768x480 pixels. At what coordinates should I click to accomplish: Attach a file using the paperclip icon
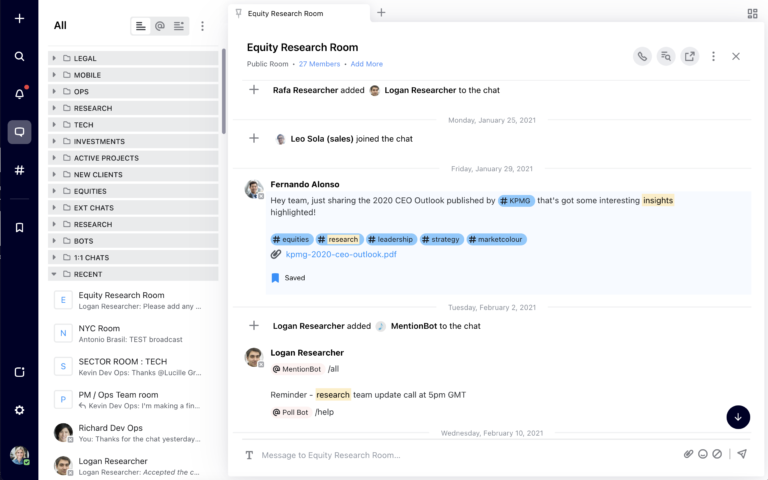coord(688,454)
